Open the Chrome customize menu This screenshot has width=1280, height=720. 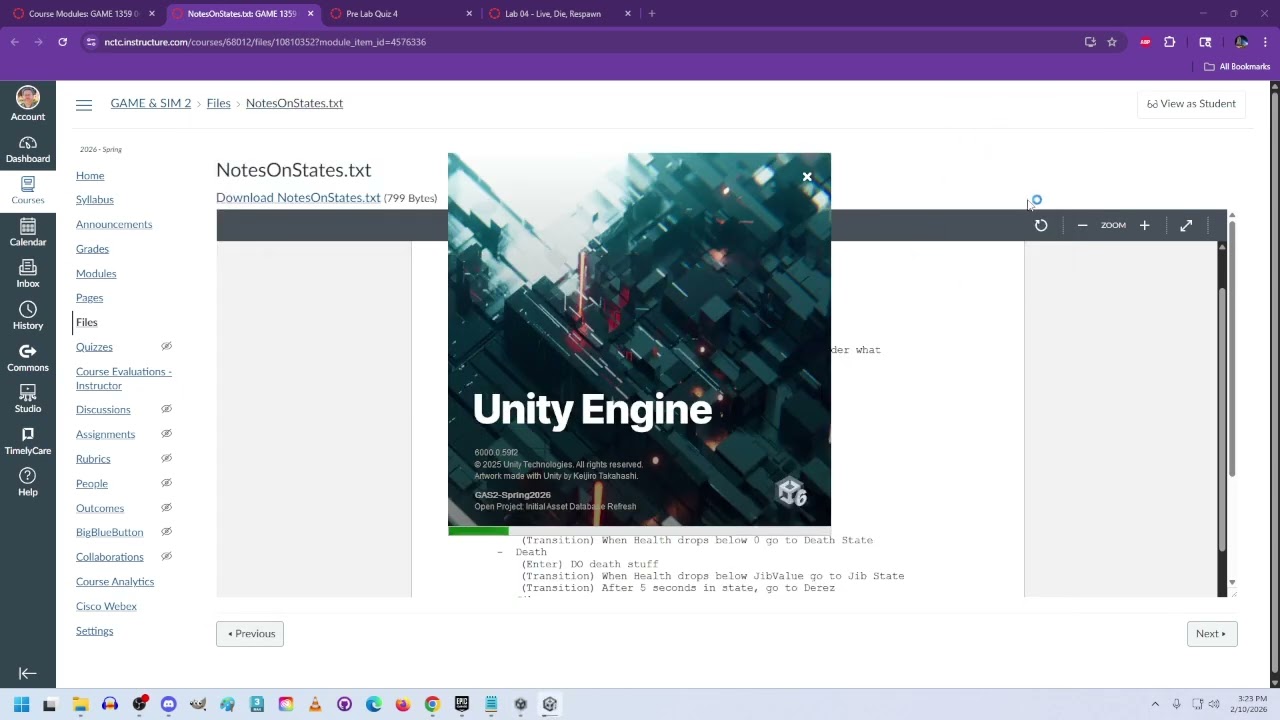pos(1265,42)
